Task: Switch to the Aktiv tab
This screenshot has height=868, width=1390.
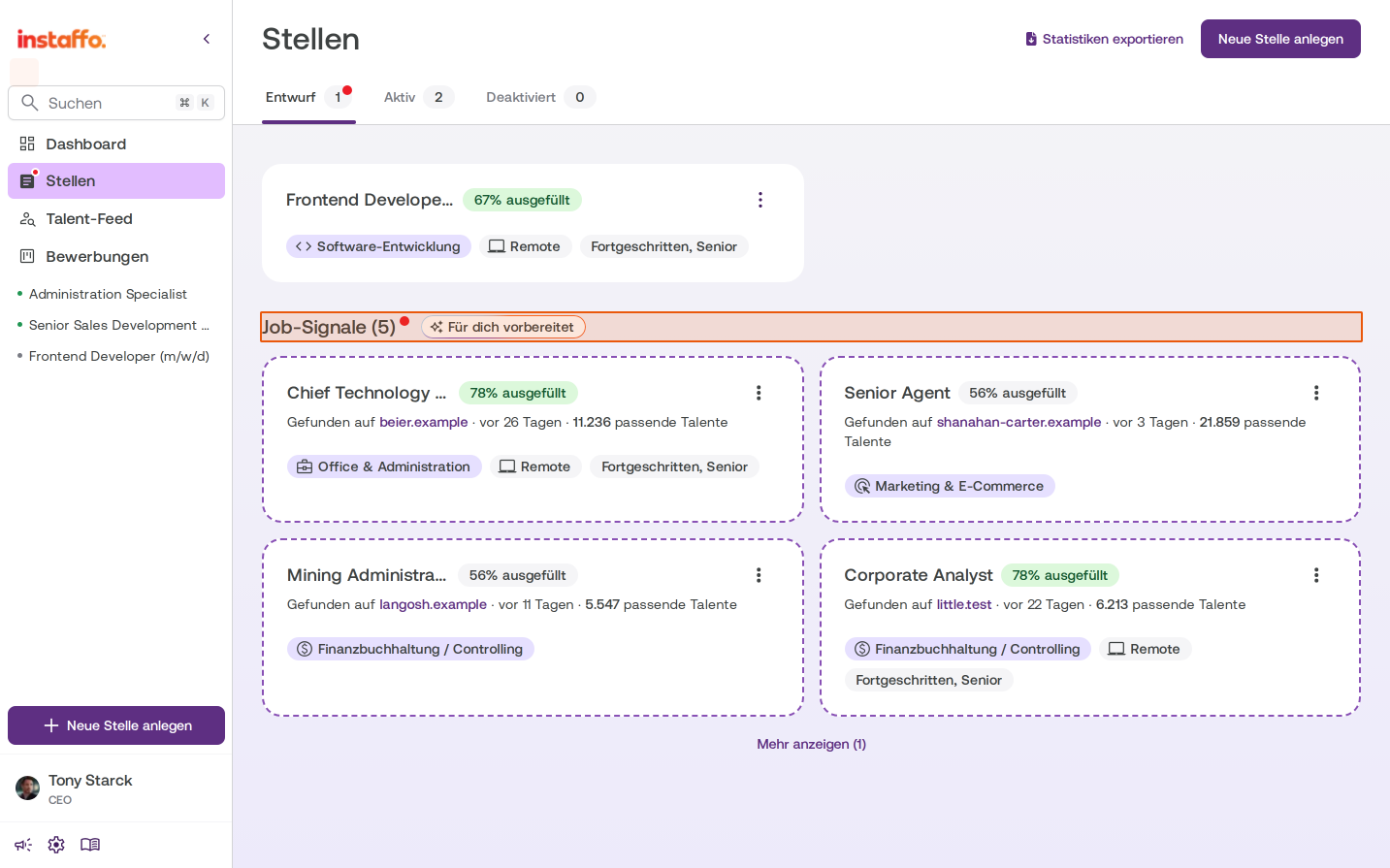Action: click(x=418, y=97)
